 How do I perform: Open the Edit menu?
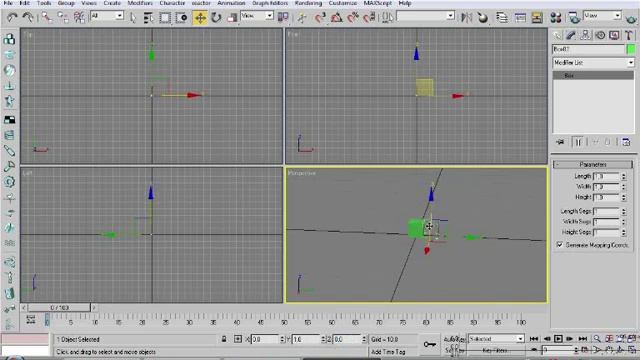(24, 3)
